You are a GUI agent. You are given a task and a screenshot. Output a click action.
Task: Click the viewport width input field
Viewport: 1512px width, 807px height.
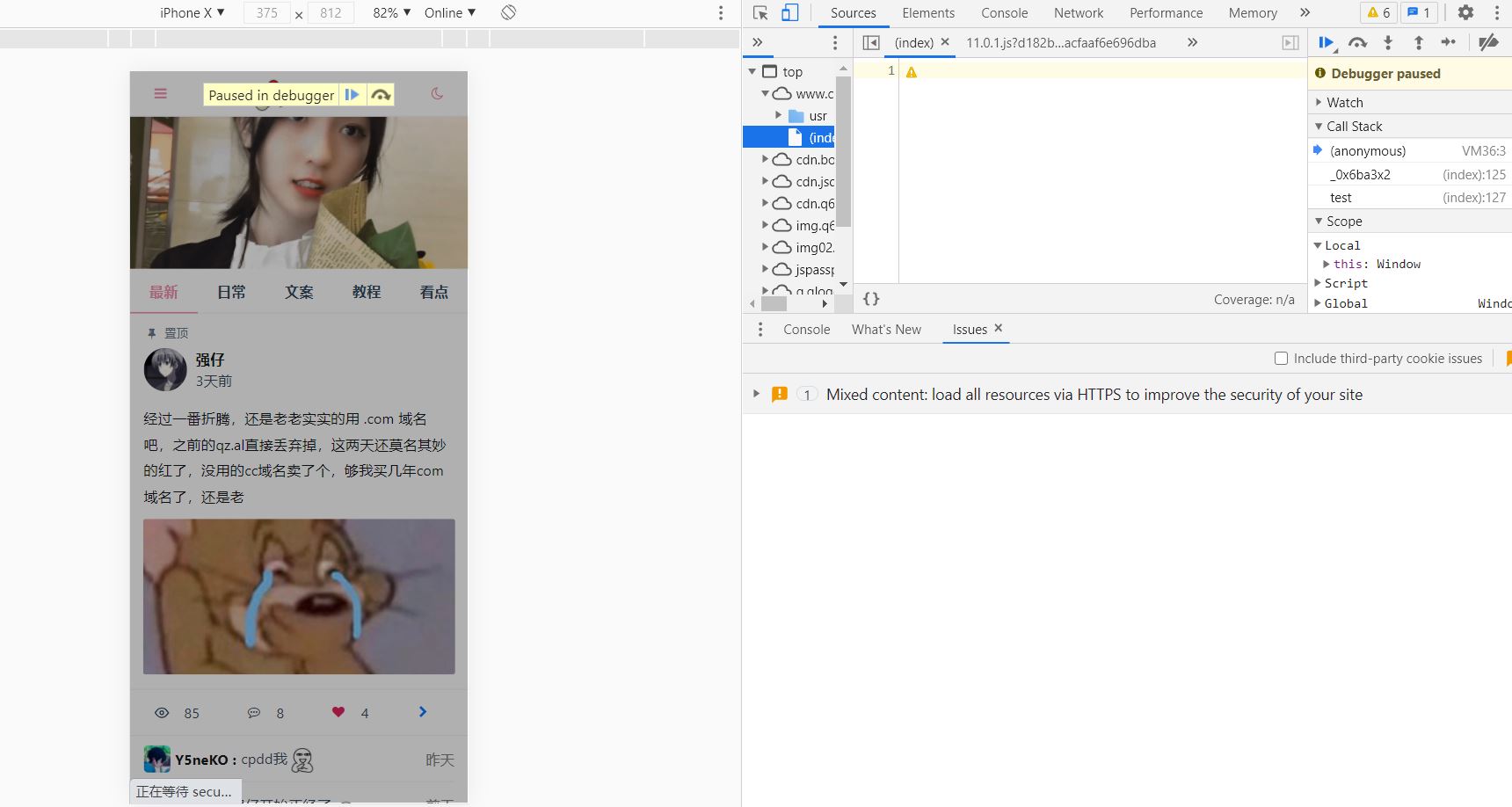click(x=267, y=12)
